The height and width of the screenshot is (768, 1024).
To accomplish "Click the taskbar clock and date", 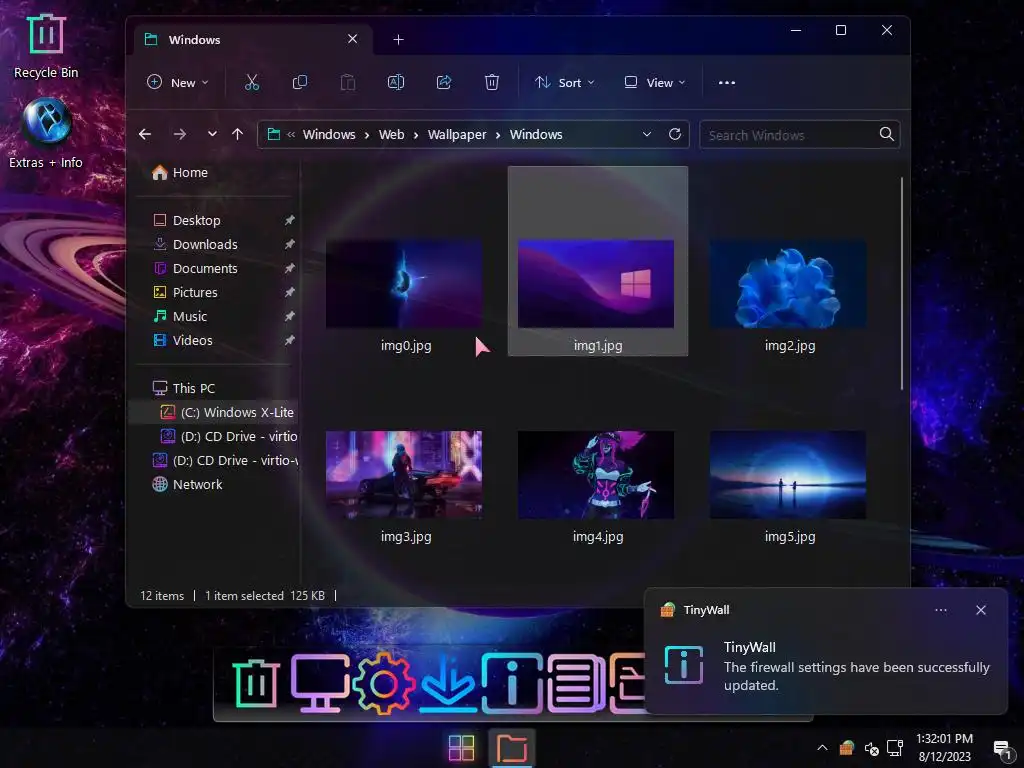I will click(944, 748).
